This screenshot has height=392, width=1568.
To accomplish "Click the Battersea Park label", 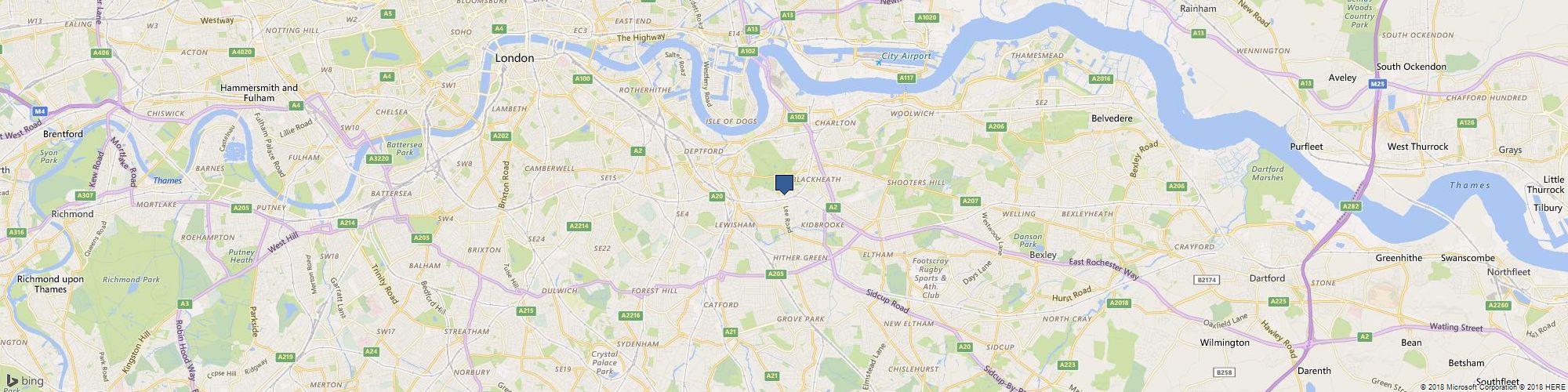I will click(399, 149).
